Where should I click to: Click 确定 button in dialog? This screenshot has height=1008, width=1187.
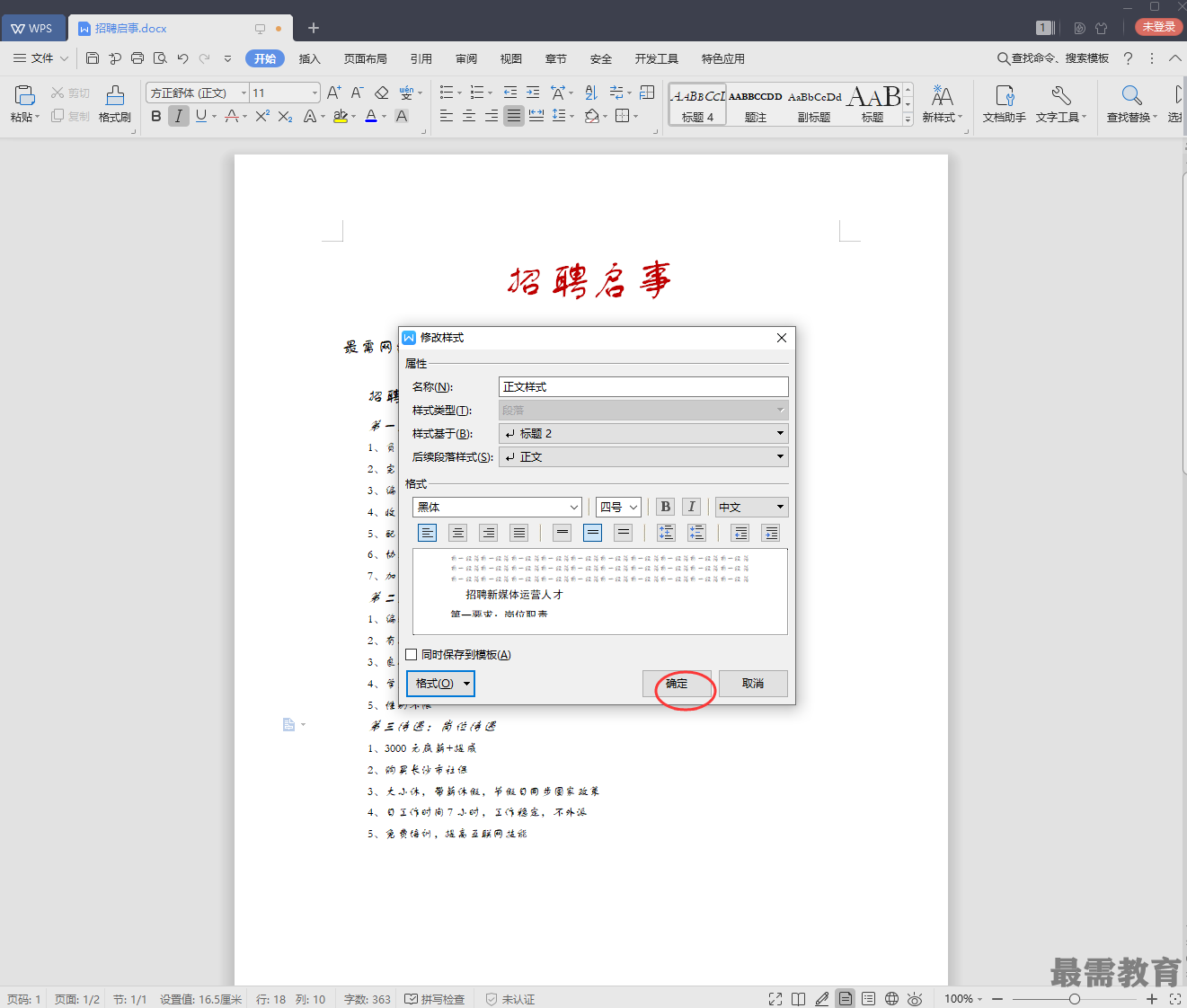pyautogui.click(x=677, y=684)
